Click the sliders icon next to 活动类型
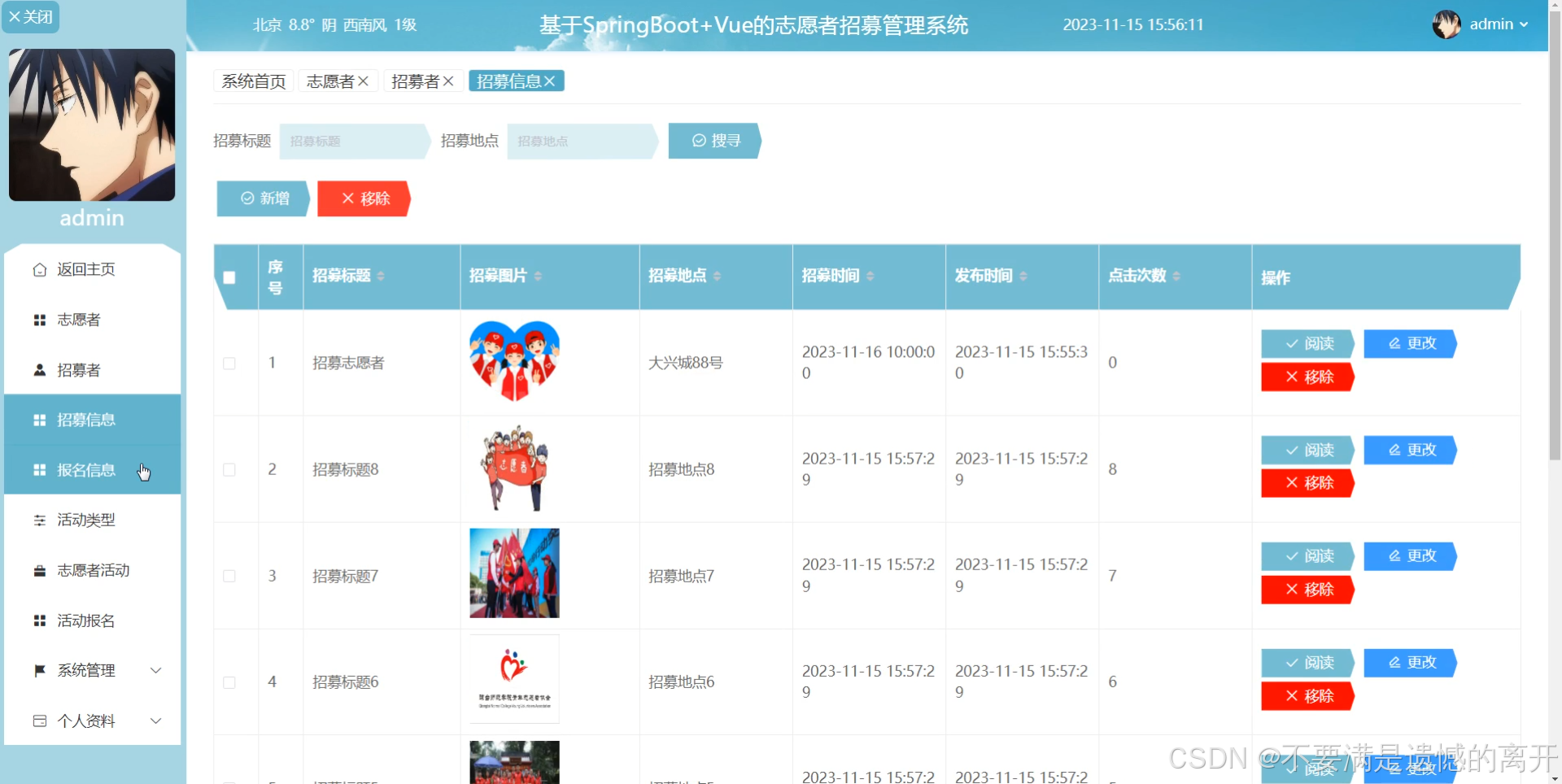Screen dimensions: 1562x784 tap(39, 520)
